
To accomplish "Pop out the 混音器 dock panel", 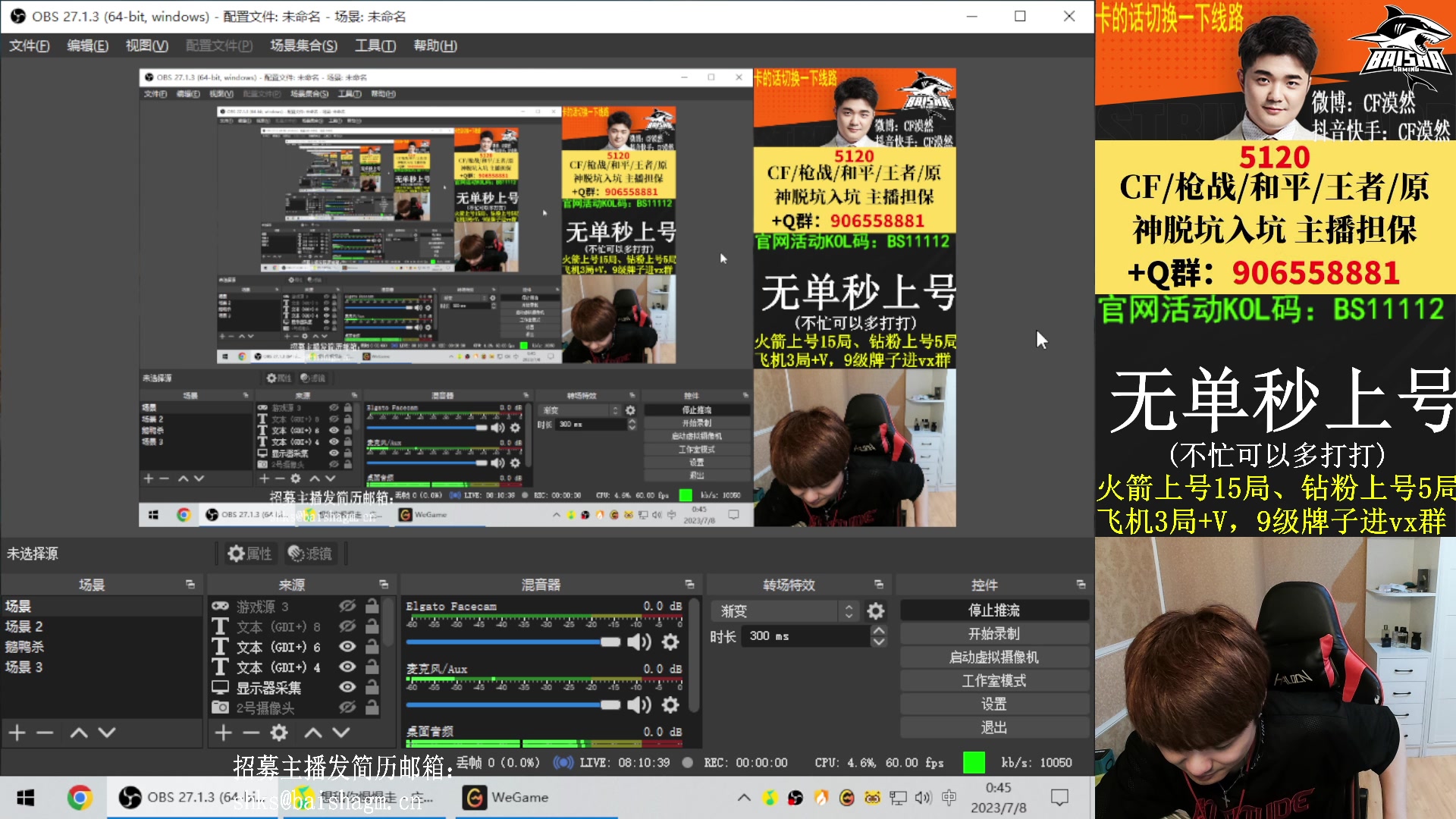I will point(689,584).
